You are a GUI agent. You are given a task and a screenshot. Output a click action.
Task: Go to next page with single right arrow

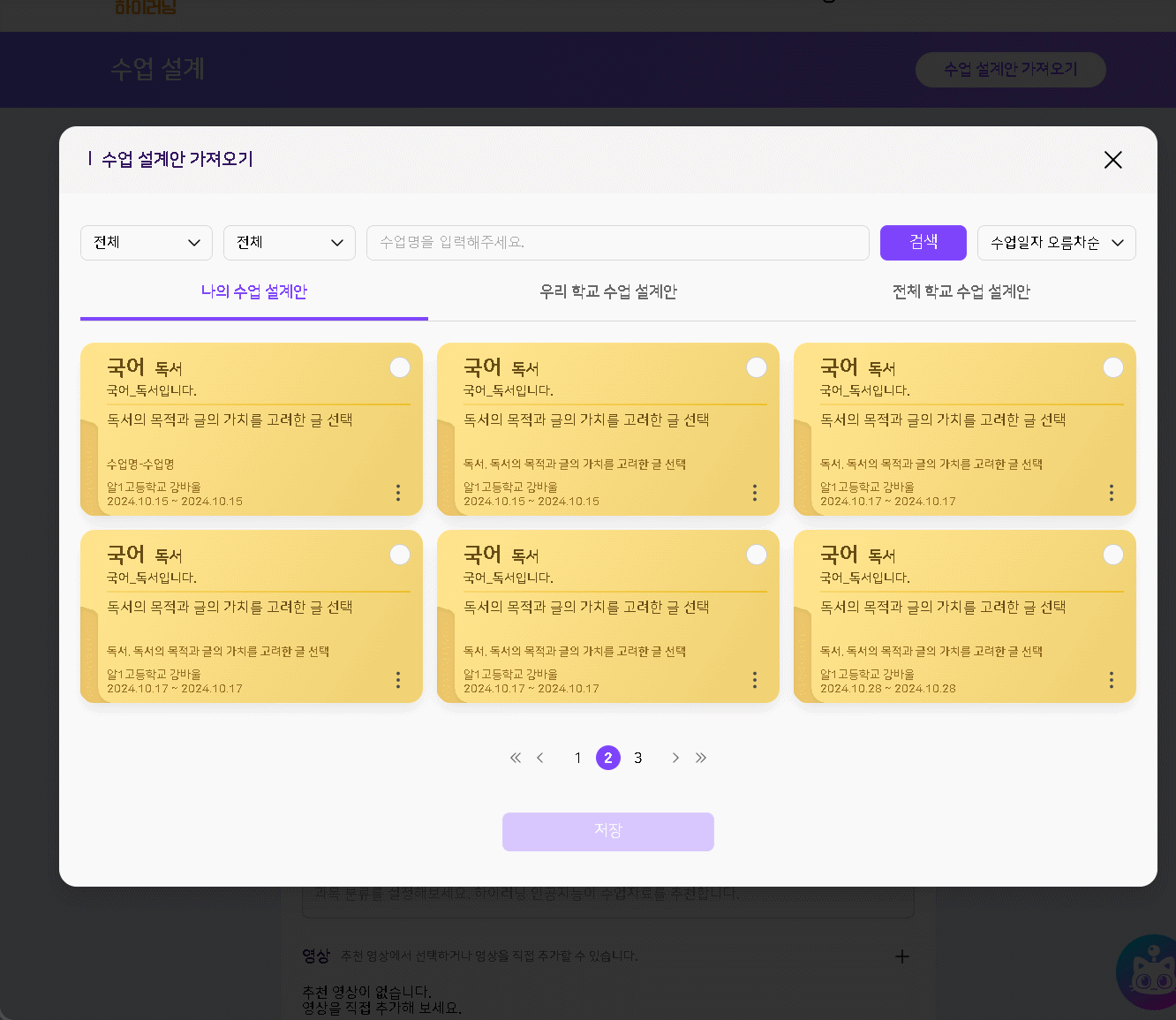[675, 758]
